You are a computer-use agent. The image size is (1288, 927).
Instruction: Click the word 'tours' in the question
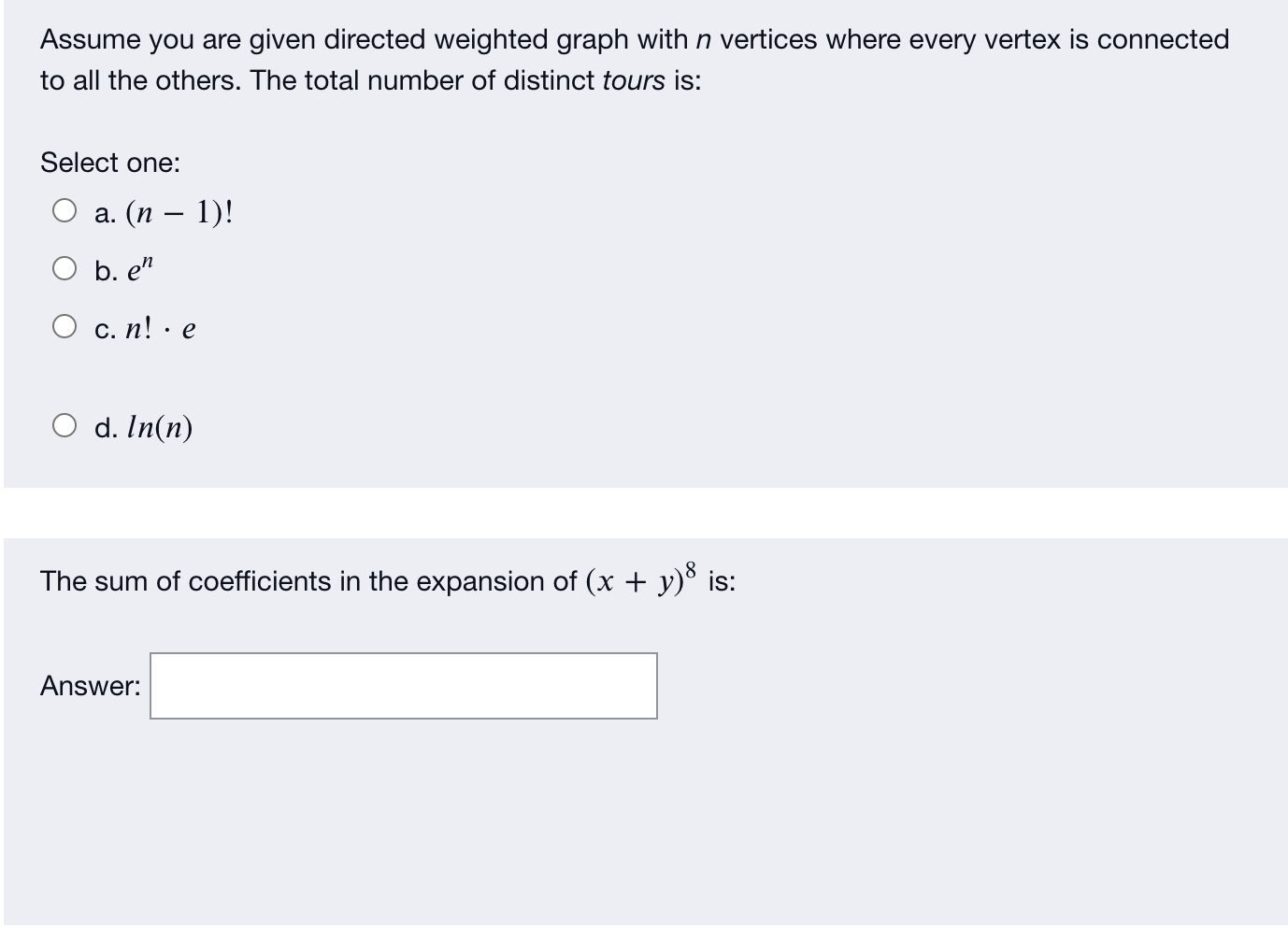pyautogui.click(x=636, y=80)
